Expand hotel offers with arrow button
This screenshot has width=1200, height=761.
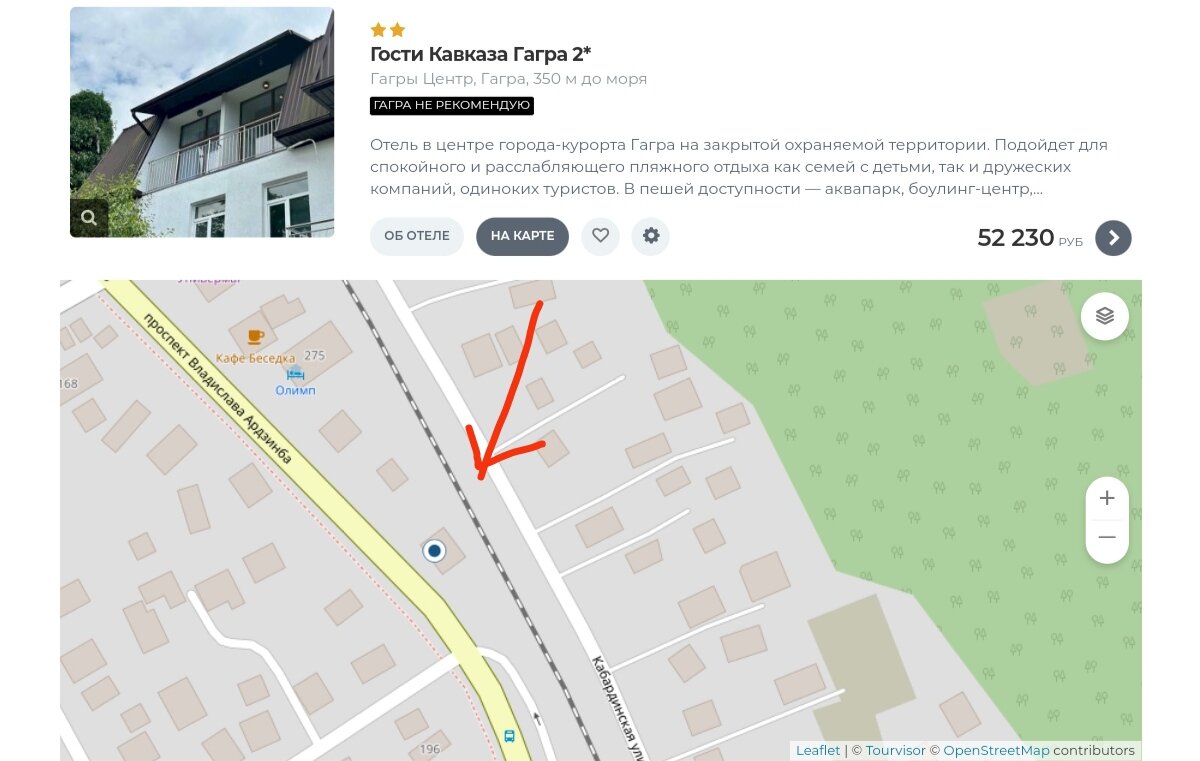[1113, 238]
